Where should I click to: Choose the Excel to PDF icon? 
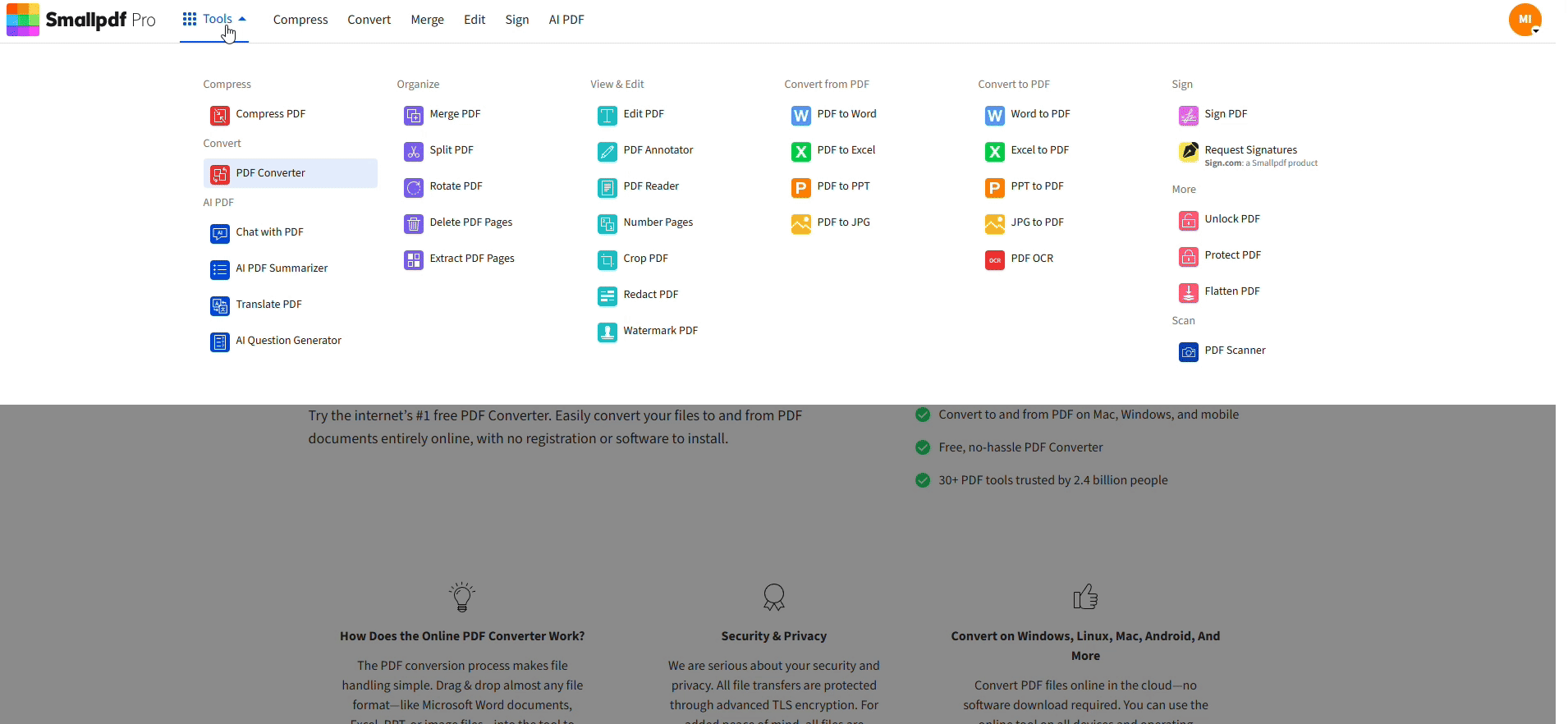click(994, 151)
